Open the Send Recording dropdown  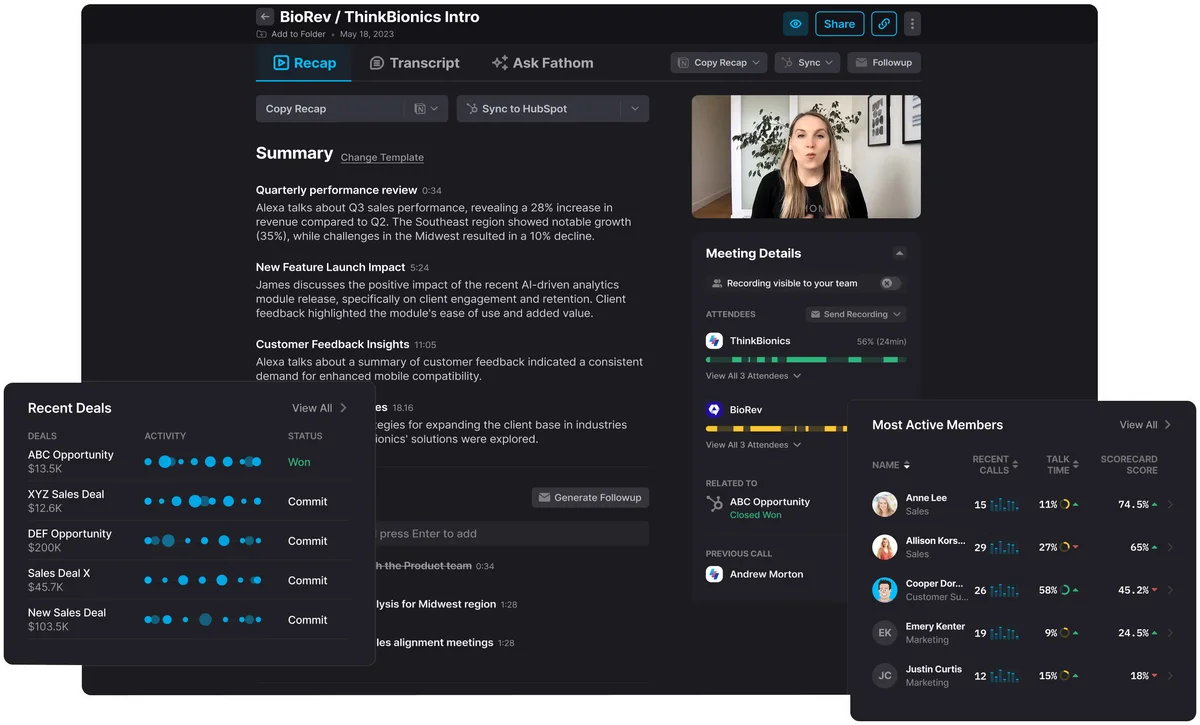(855, 314)
